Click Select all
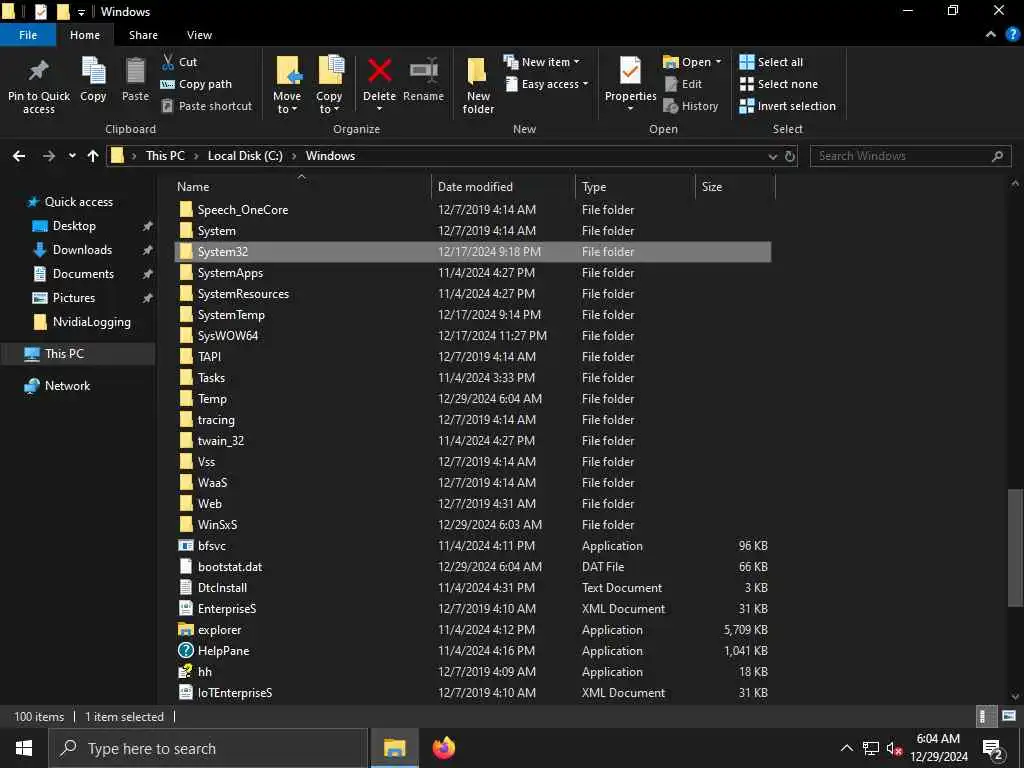 771,62
